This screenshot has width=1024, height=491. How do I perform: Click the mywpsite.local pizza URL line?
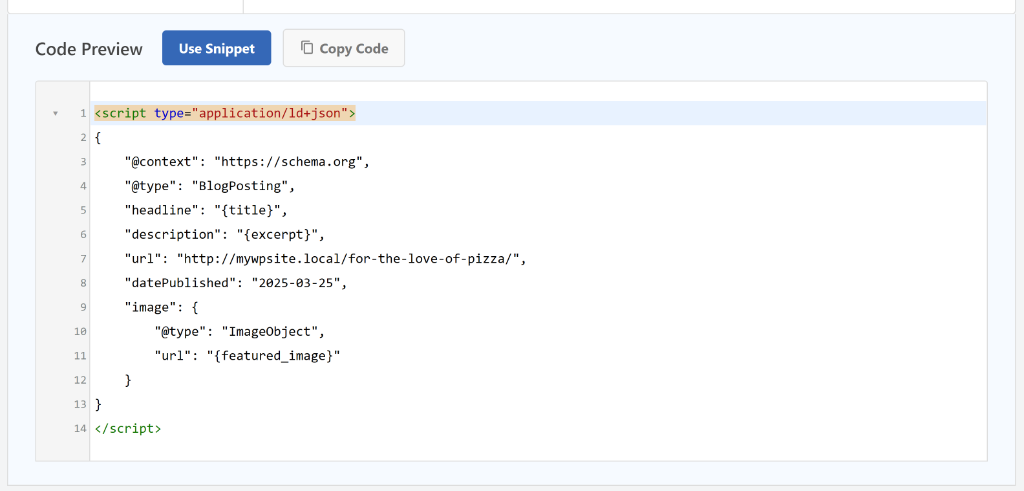point(325,259)
